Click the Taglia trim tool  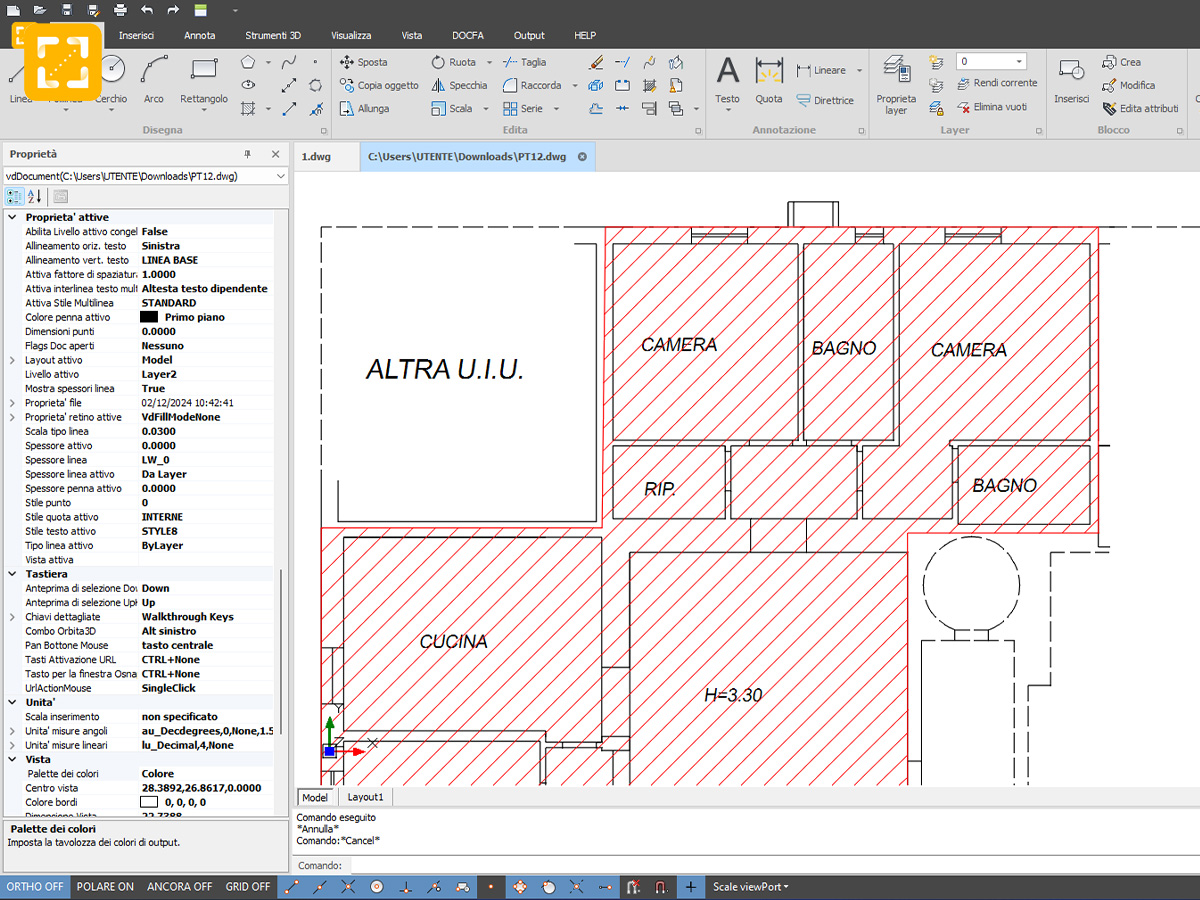coord(525,62)
